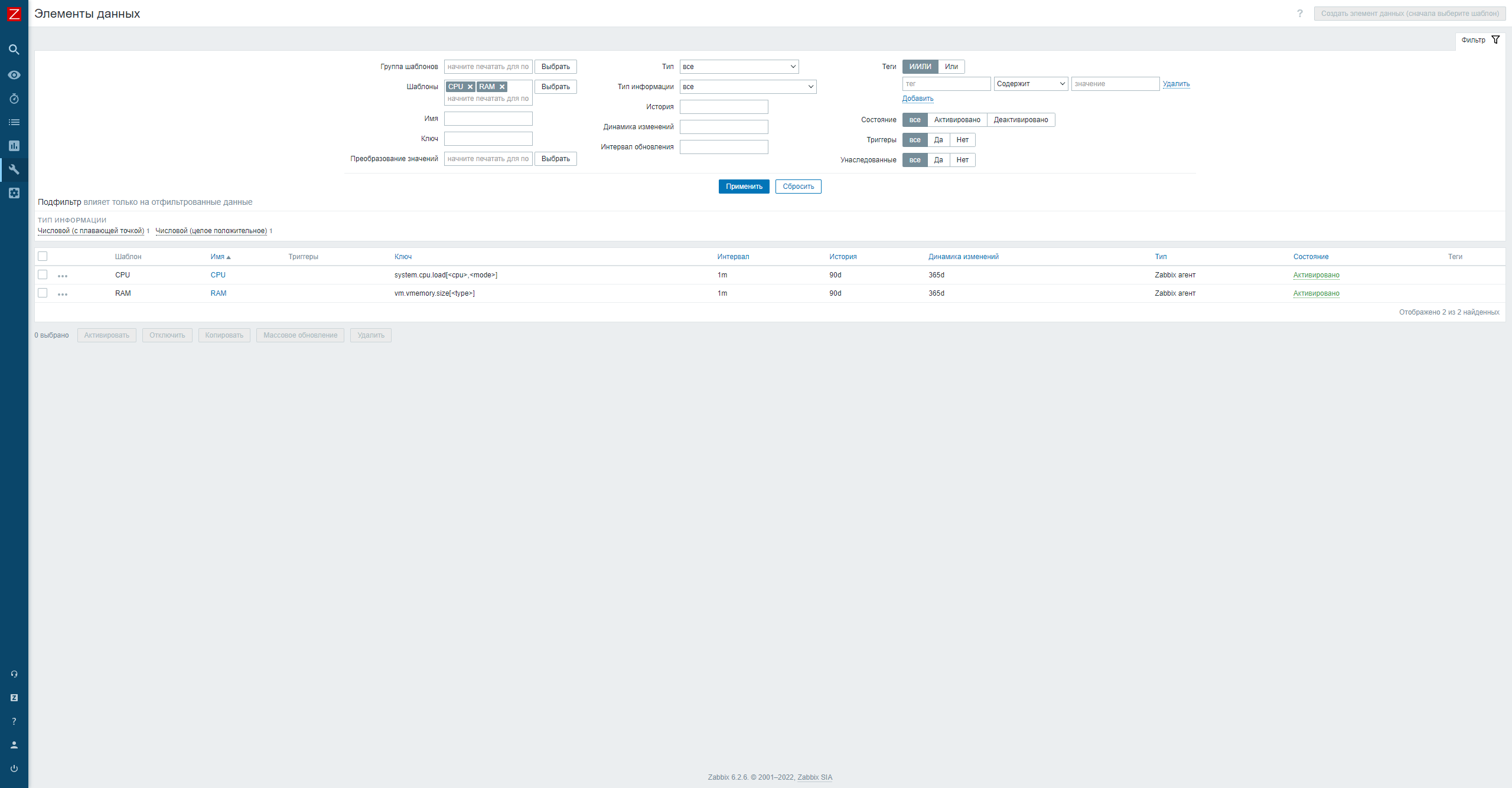The height and width of the screenshot is (788, 1512).
Task: Tick the checkbox for the CPU row
Action: 43,274
